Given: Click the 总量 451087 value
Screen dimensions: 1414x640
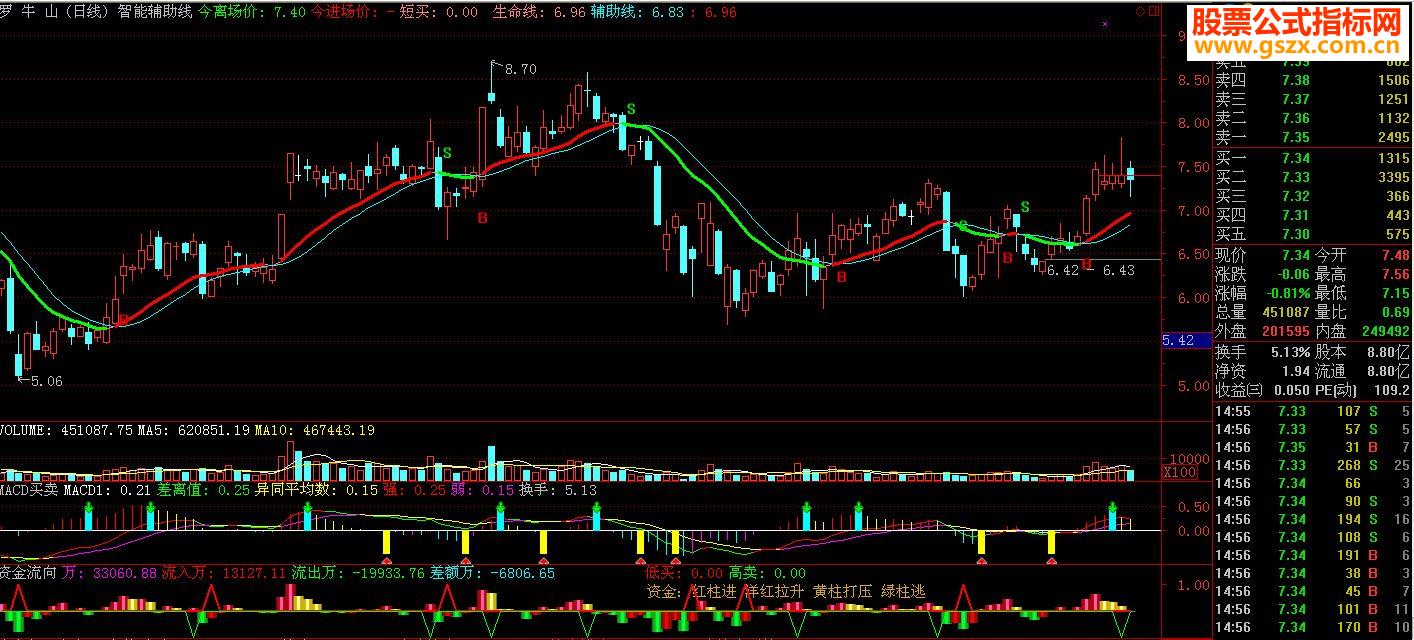Looking at the screenshot, I should pos(1284,312).
